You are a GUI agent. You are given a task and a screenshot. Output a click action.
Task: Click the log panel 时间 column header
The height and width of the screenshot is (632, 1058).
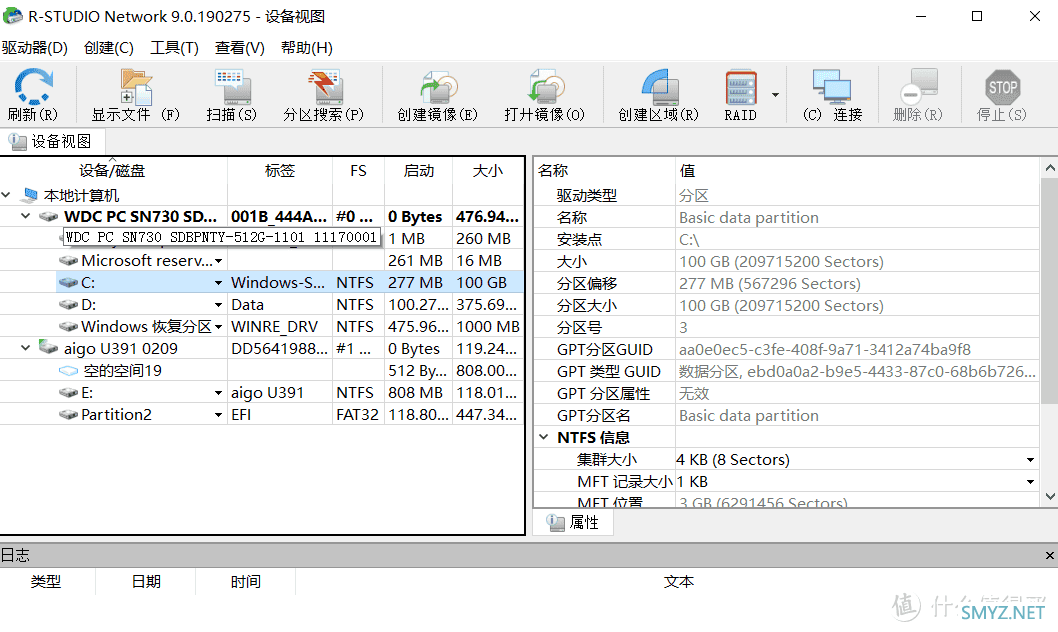point(246,581)
